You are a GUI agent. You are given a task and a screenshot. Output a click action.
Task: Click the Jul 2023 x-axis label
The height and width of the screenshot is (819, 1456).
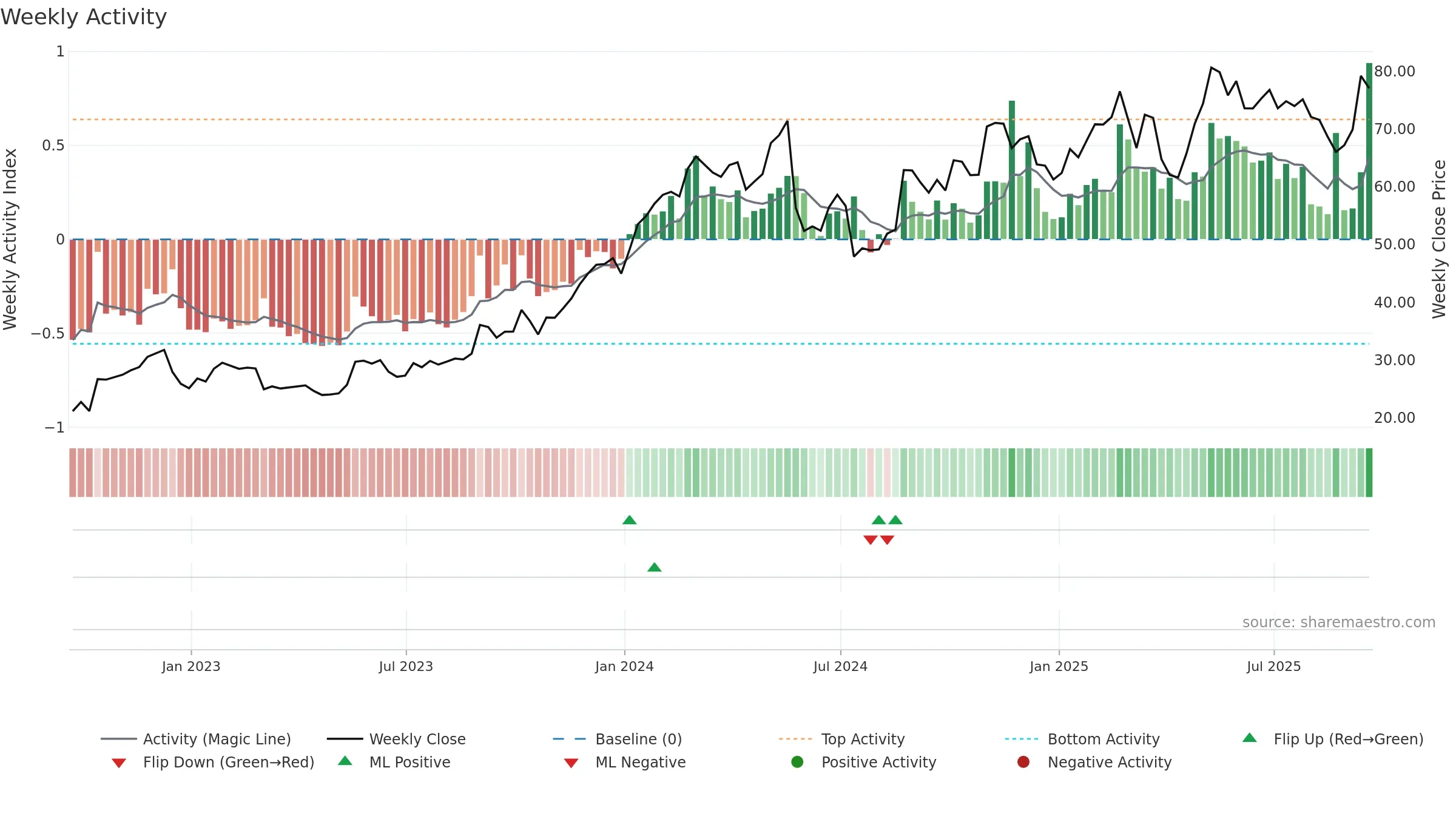[x=406, y=666]
